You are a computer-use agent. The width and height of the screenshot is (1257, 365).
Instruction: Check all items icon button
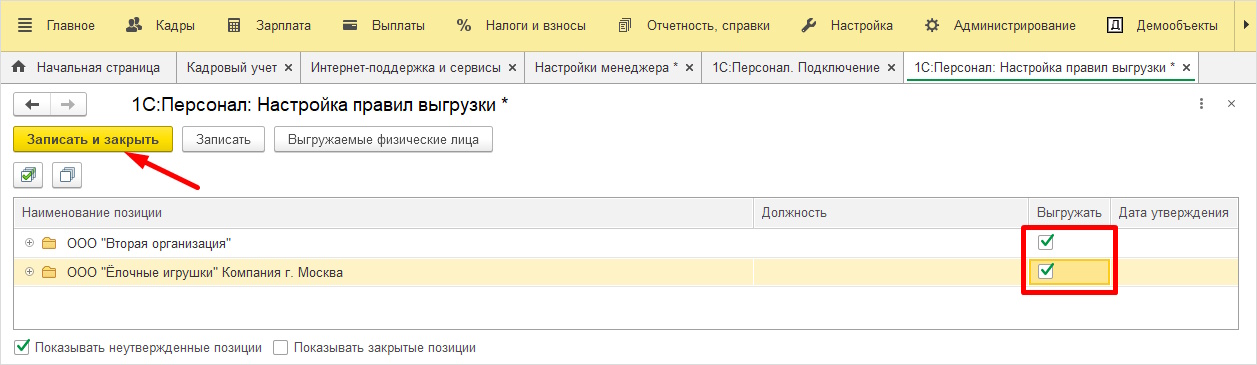[28, 175]
